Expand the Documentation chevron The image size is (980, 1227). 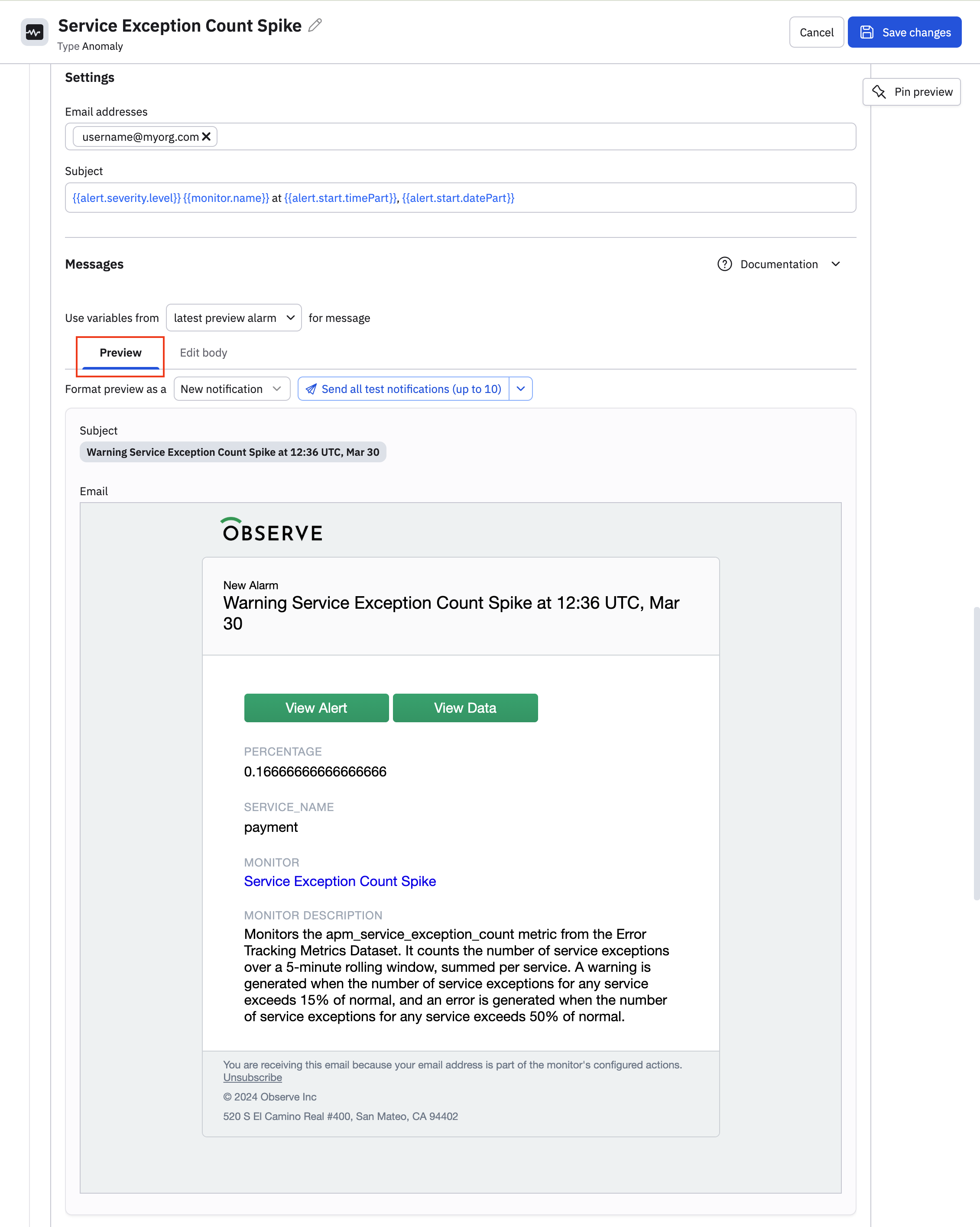coord(835,264)
